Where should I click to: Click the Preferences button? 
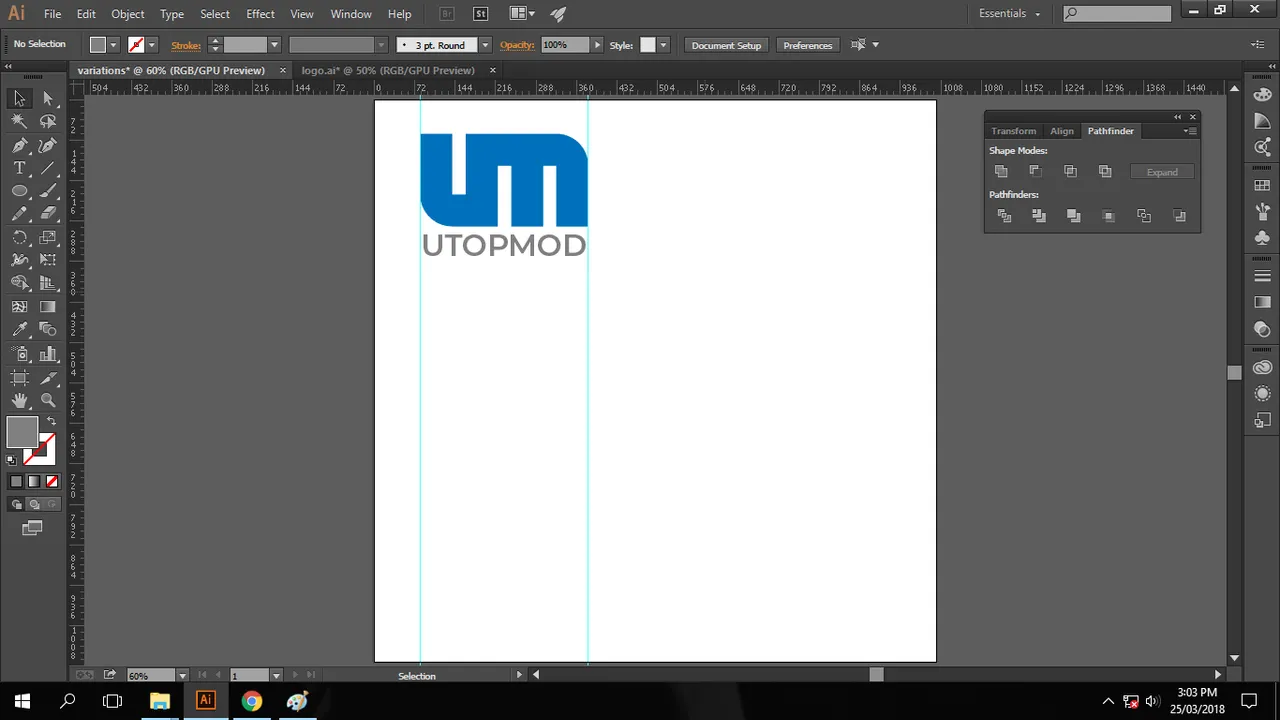point(808,45)
